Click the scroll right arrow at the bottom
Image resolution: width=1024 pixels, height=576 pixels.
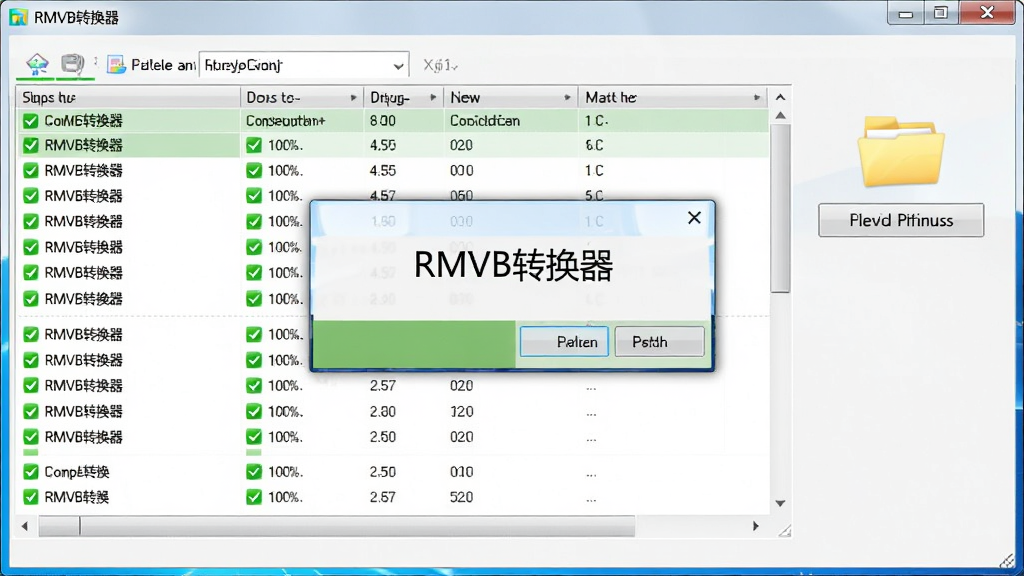(x=756, y=526)
